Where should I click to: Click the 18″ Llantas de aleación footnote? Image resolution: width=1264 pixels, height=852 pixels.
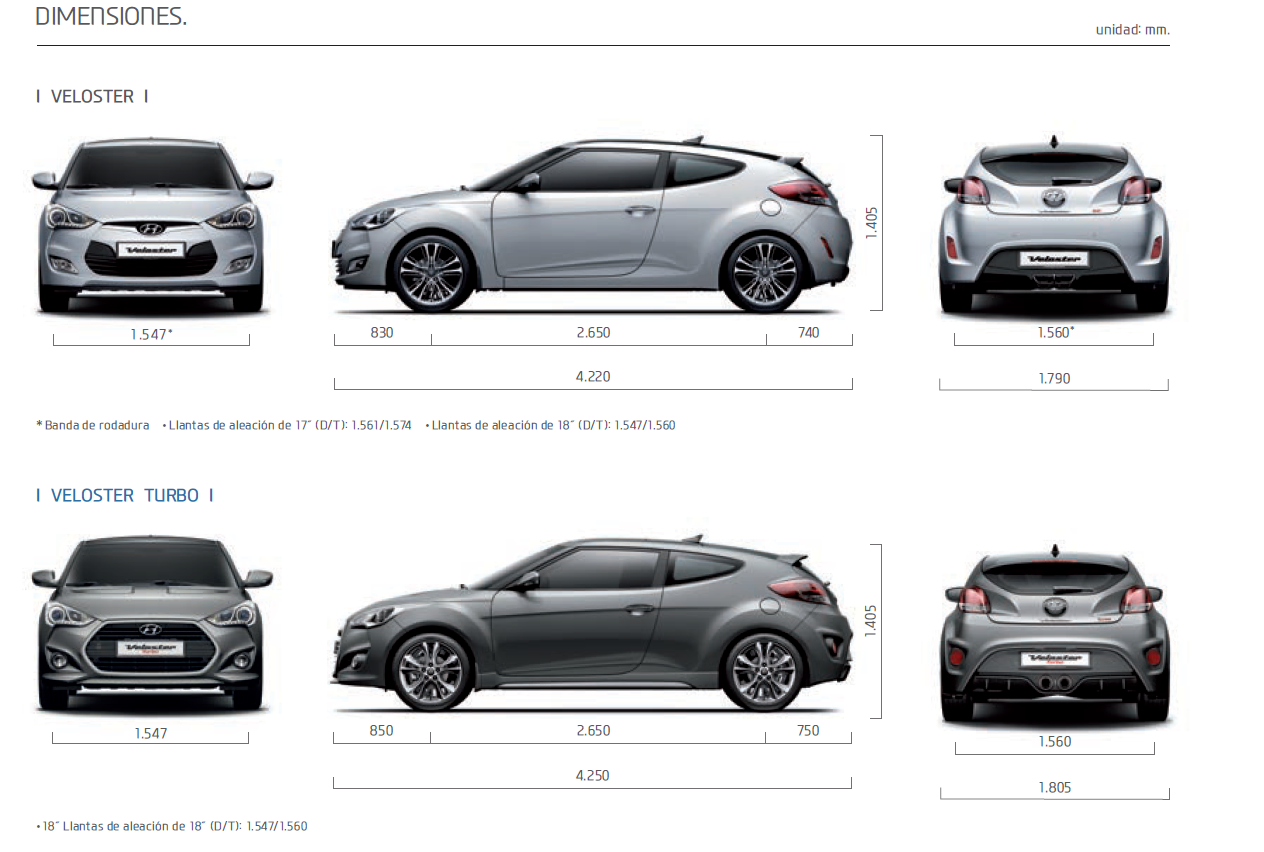pos(170,826)
